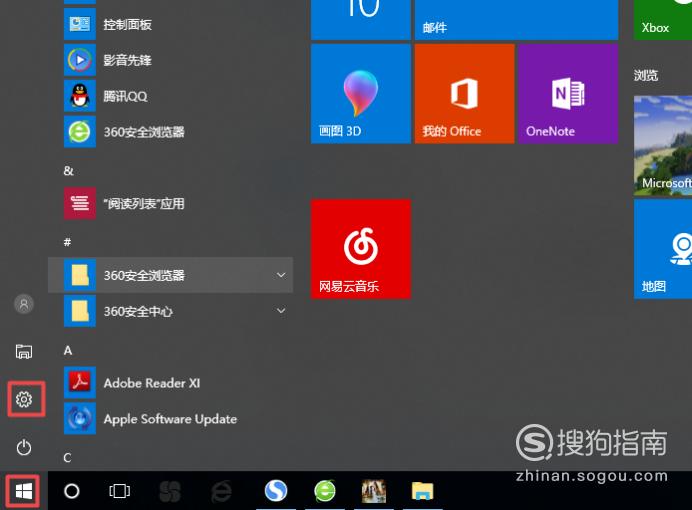
Task: Open File Explorer in the taskbar
Action: pos(422,491)
